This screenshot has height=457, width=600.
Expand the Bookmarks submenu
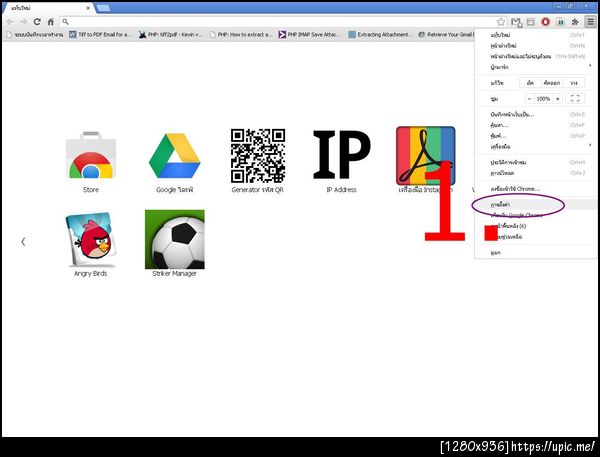coord(536,67)
